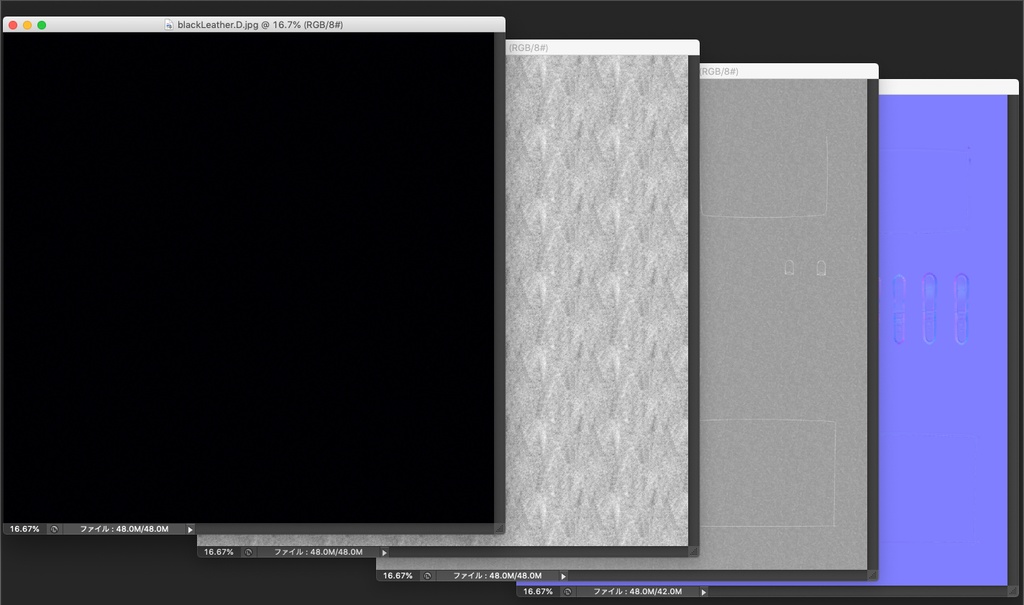This screenshot has height=605, width=1024.
Task: Activate gray noise texture window via its title bar
Action: pyautogui.click(x=601, y=47)
